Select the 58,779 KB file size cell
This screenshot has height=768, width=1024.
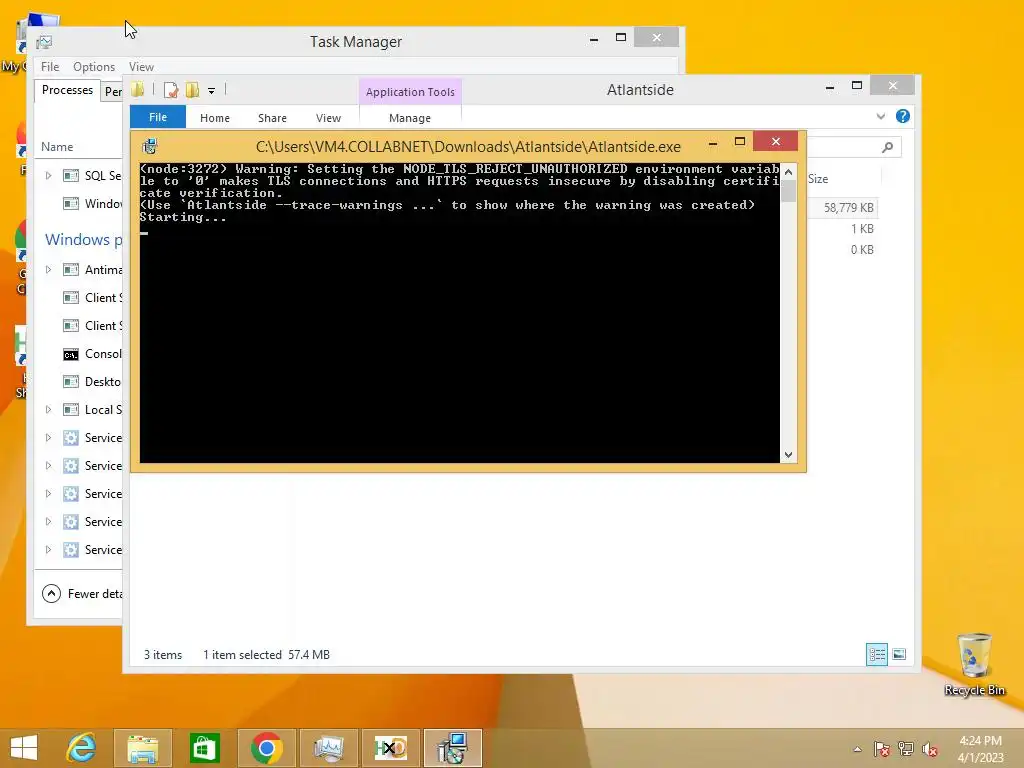pyautogui.click(x=848, y=208)
